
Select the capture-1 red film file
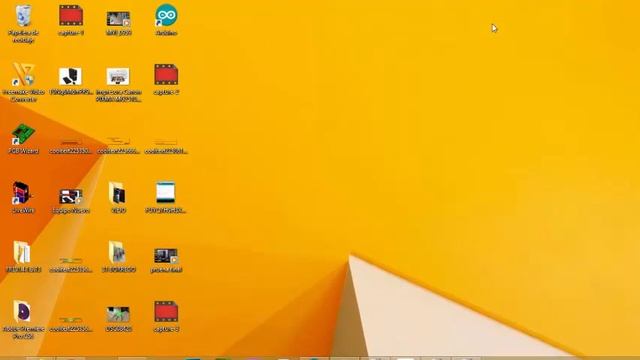click(71, 16)
